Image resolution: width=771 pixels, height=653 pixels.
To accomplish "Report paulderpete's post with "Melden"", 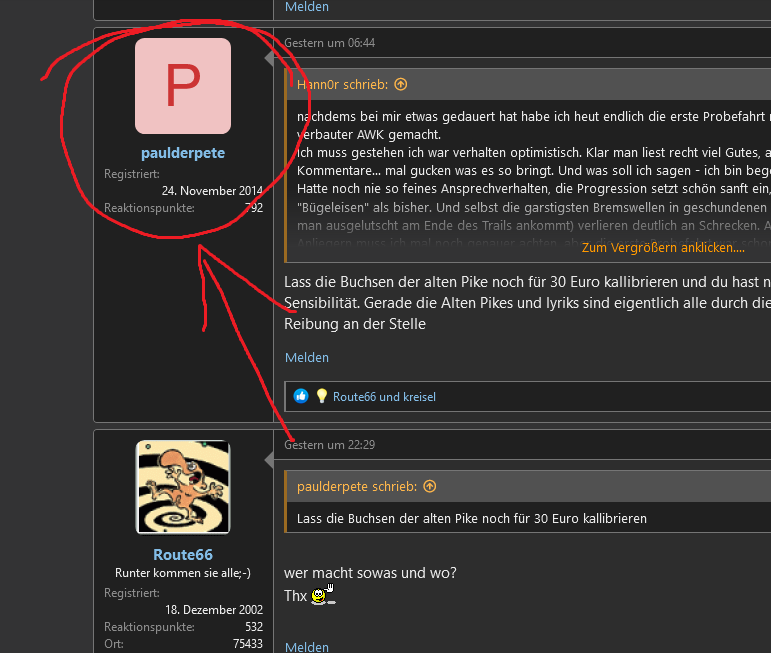I will [x=306, y=357].
